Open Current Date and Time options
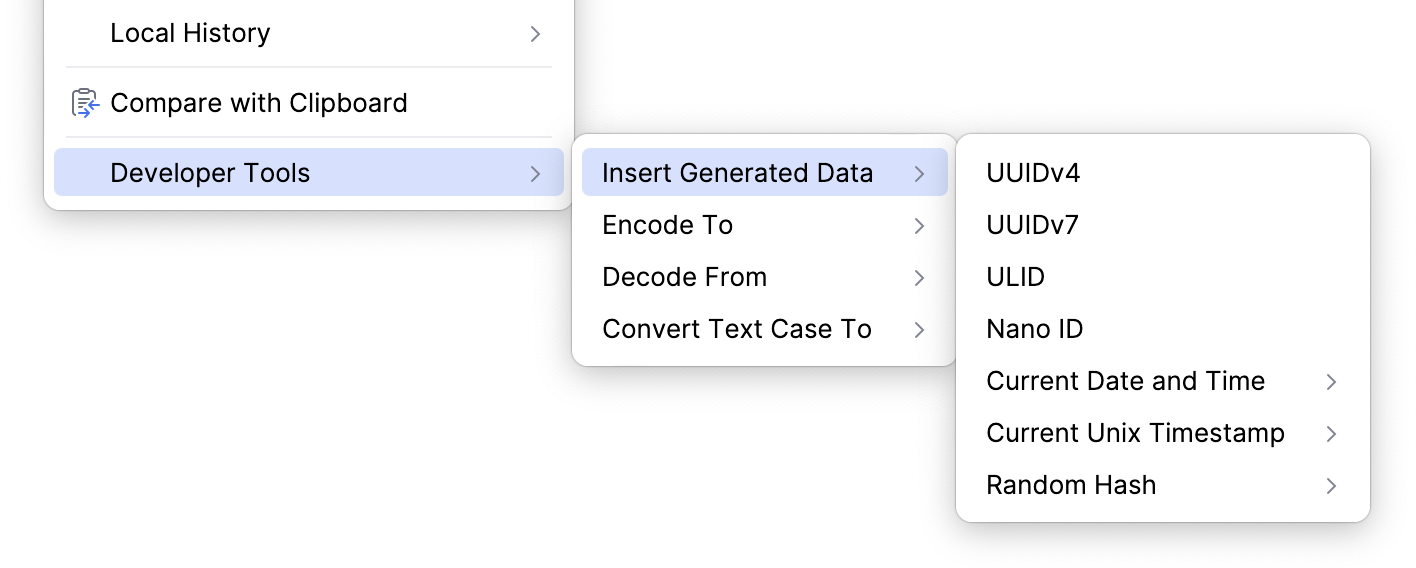The image size is (1416, 568). [x=1125, y=381]
